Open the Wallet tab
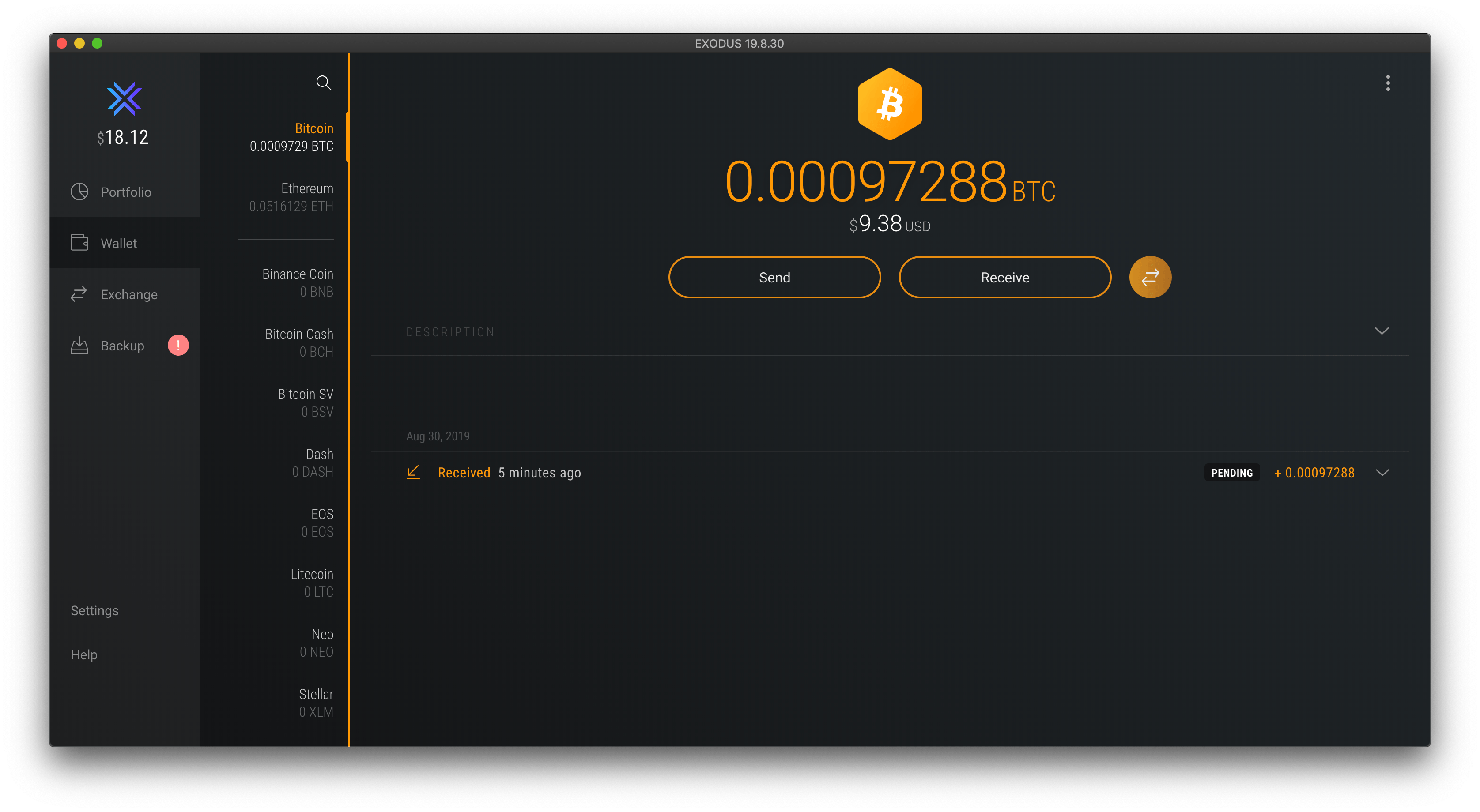 click(x=118, y=244)
